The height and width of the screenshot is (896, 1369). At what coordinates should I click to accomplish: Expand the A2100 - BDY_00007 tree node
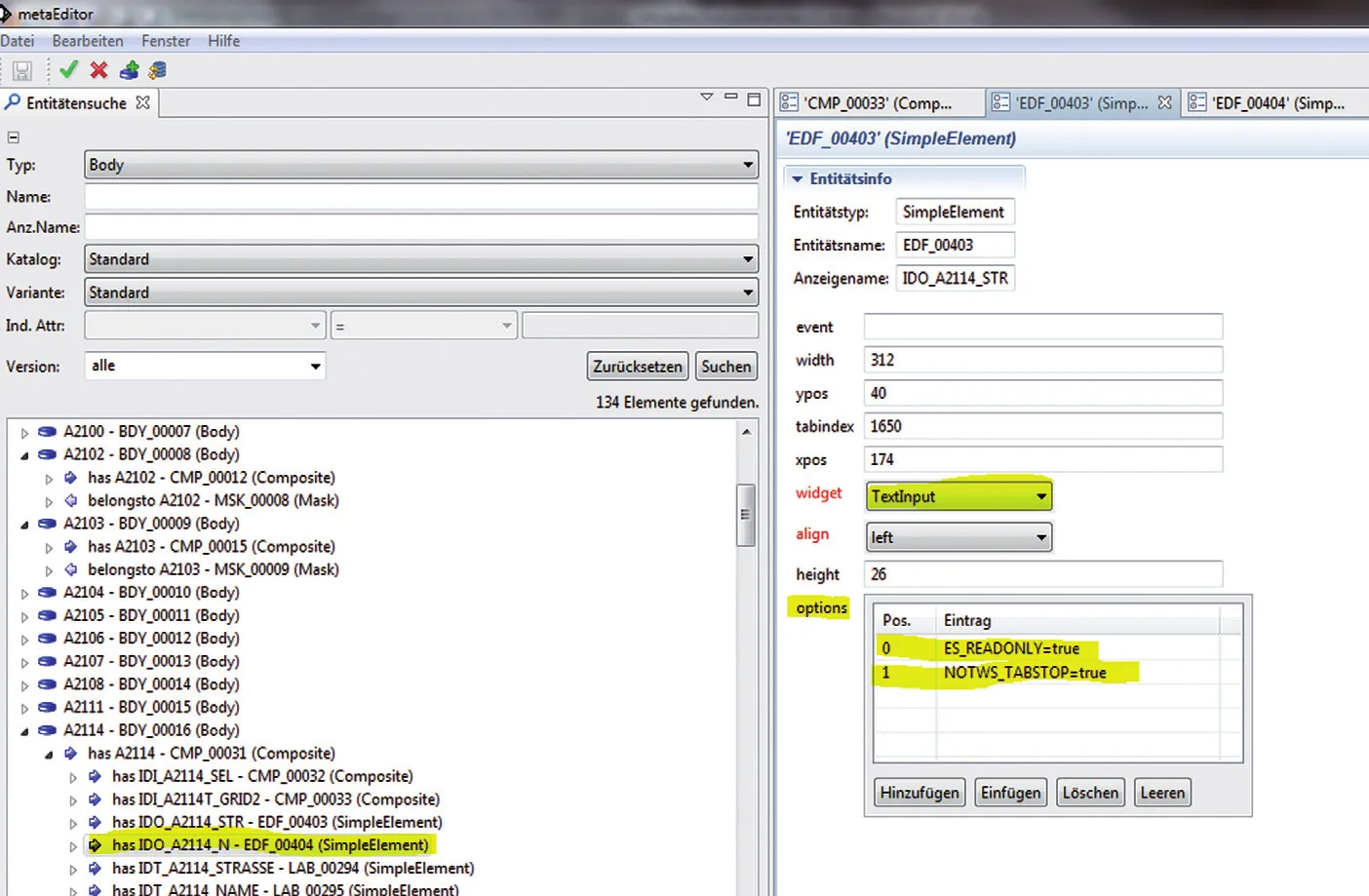click(x=24, y=432)
